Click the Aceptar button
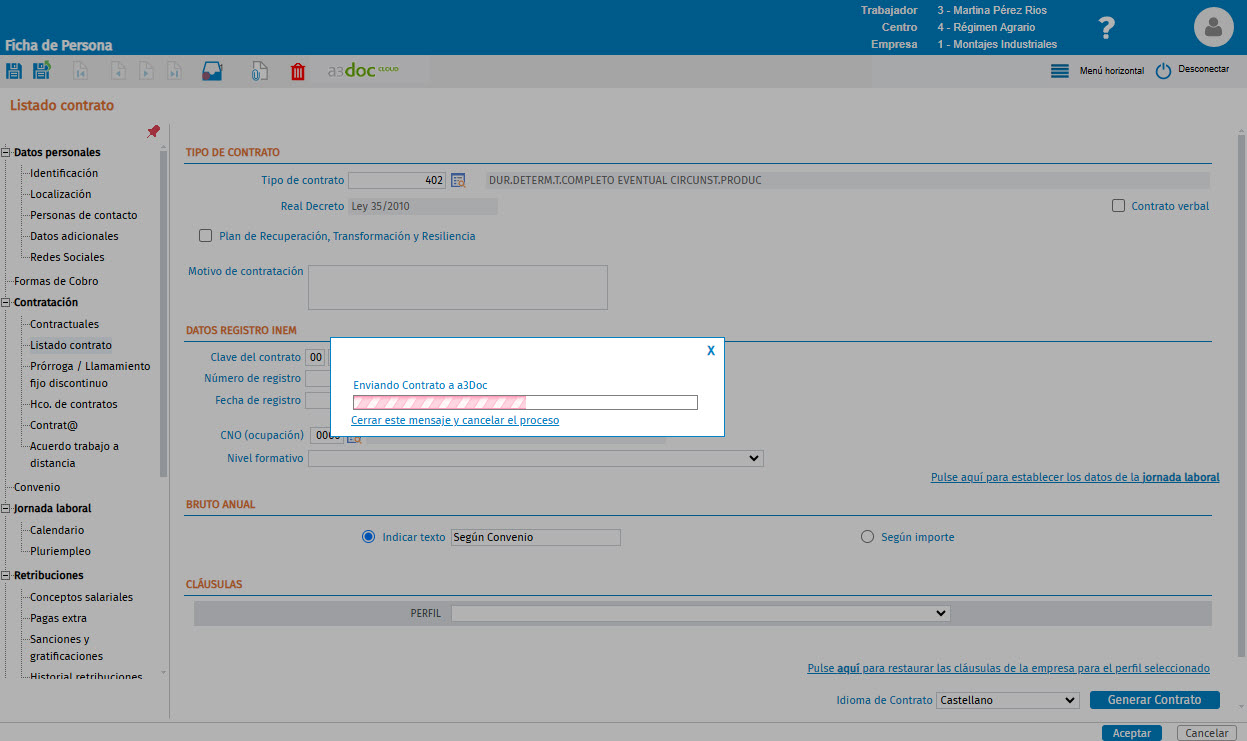The height and width of the screenshot is (741, 1247). pos(1132,733)
